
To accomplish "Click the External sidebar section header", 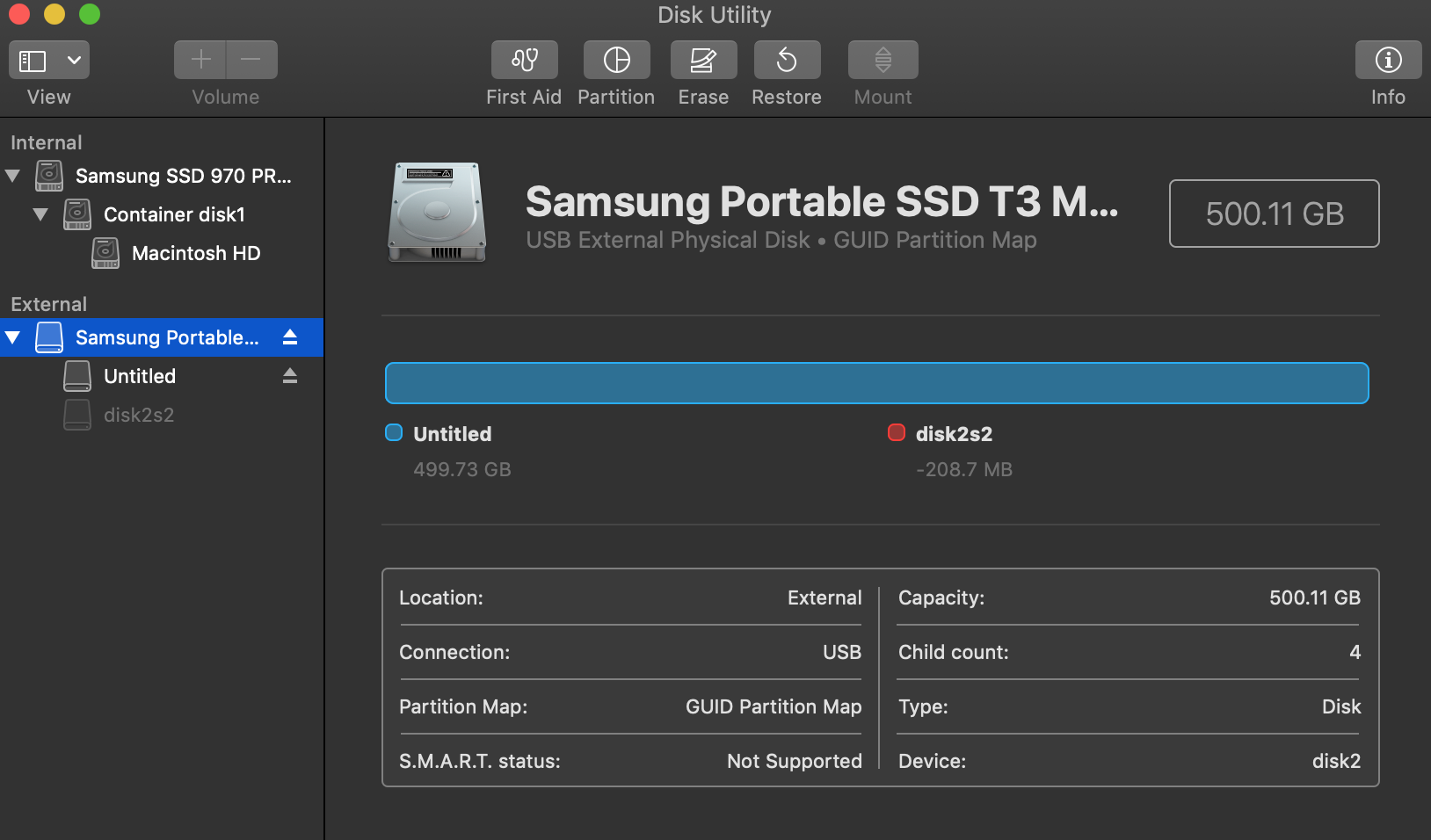I will 49,304.
